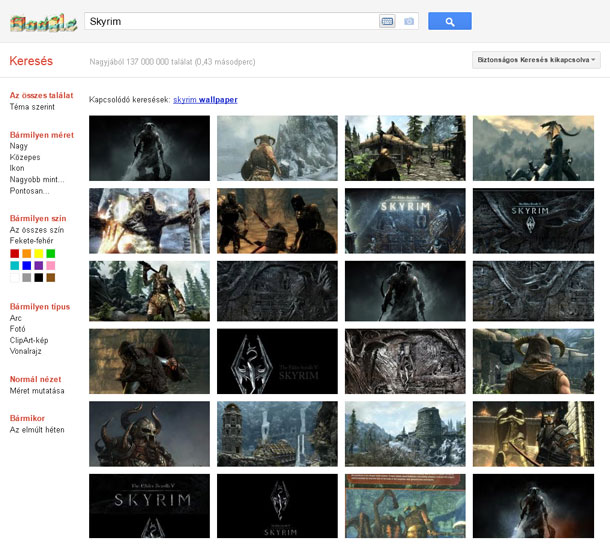Open thumbnail of silver dragon logo with SKYRIM text

[277, 361]
